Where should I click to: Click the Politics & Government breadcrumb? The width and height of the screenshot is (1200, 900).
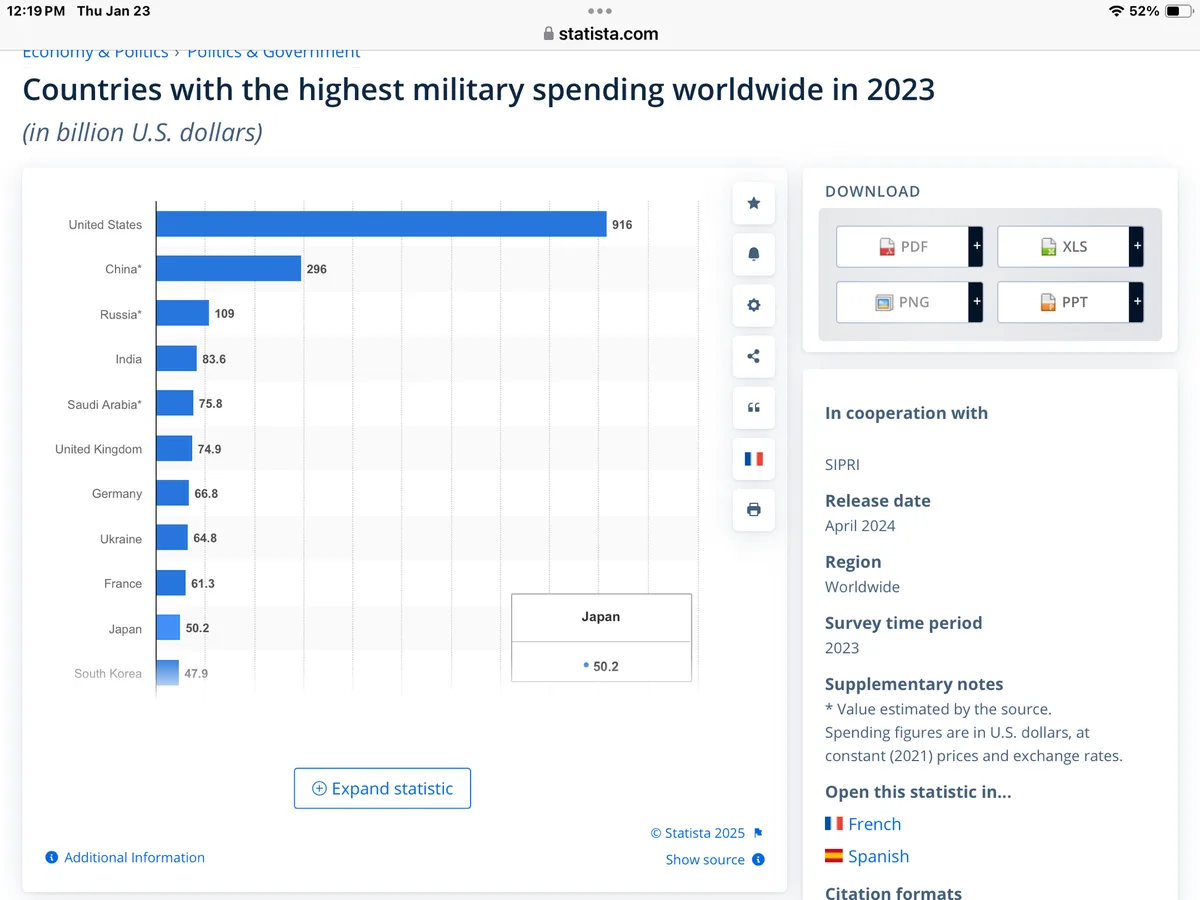pos(273,52)
